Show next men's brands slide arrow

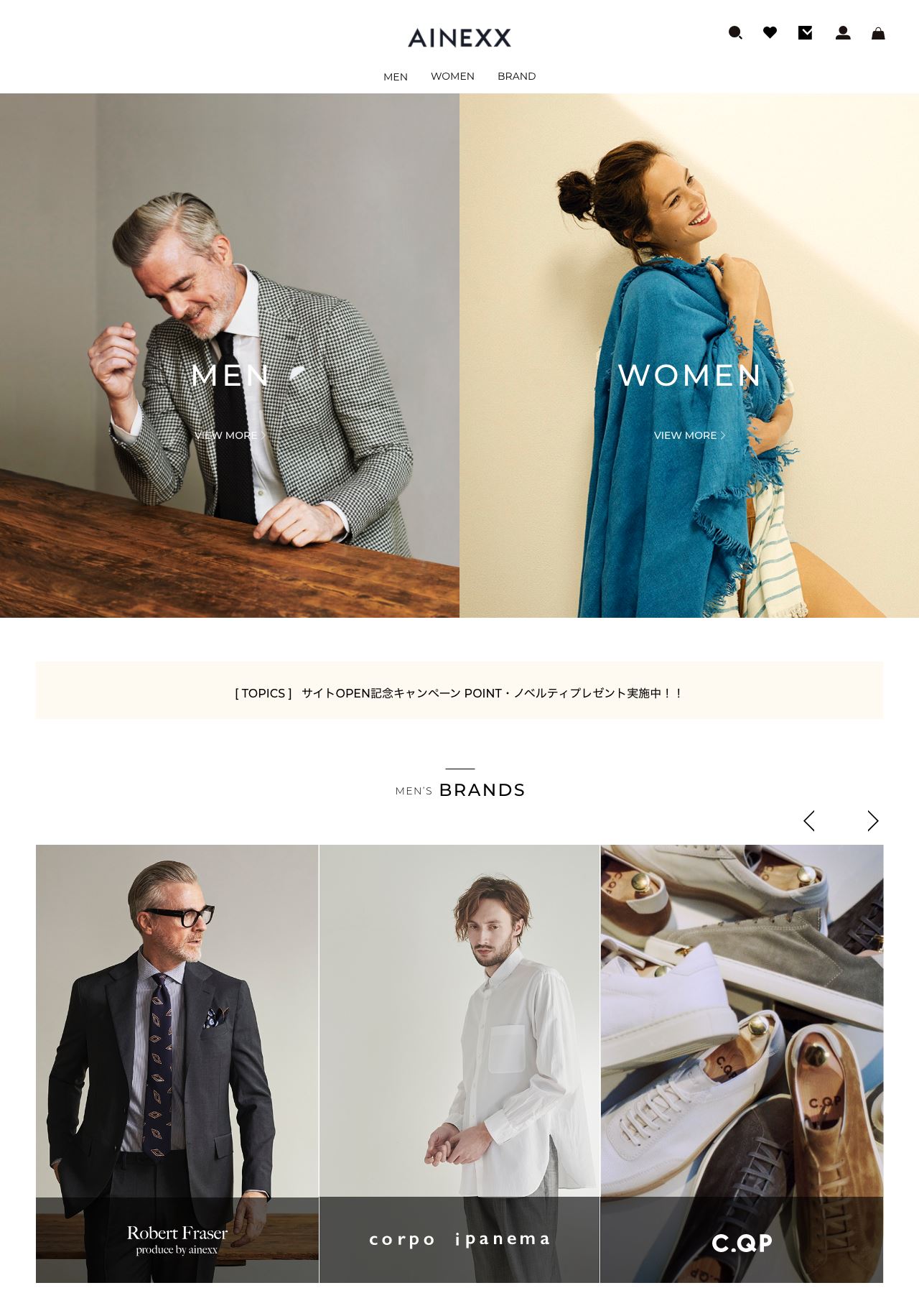click(873, 821)
